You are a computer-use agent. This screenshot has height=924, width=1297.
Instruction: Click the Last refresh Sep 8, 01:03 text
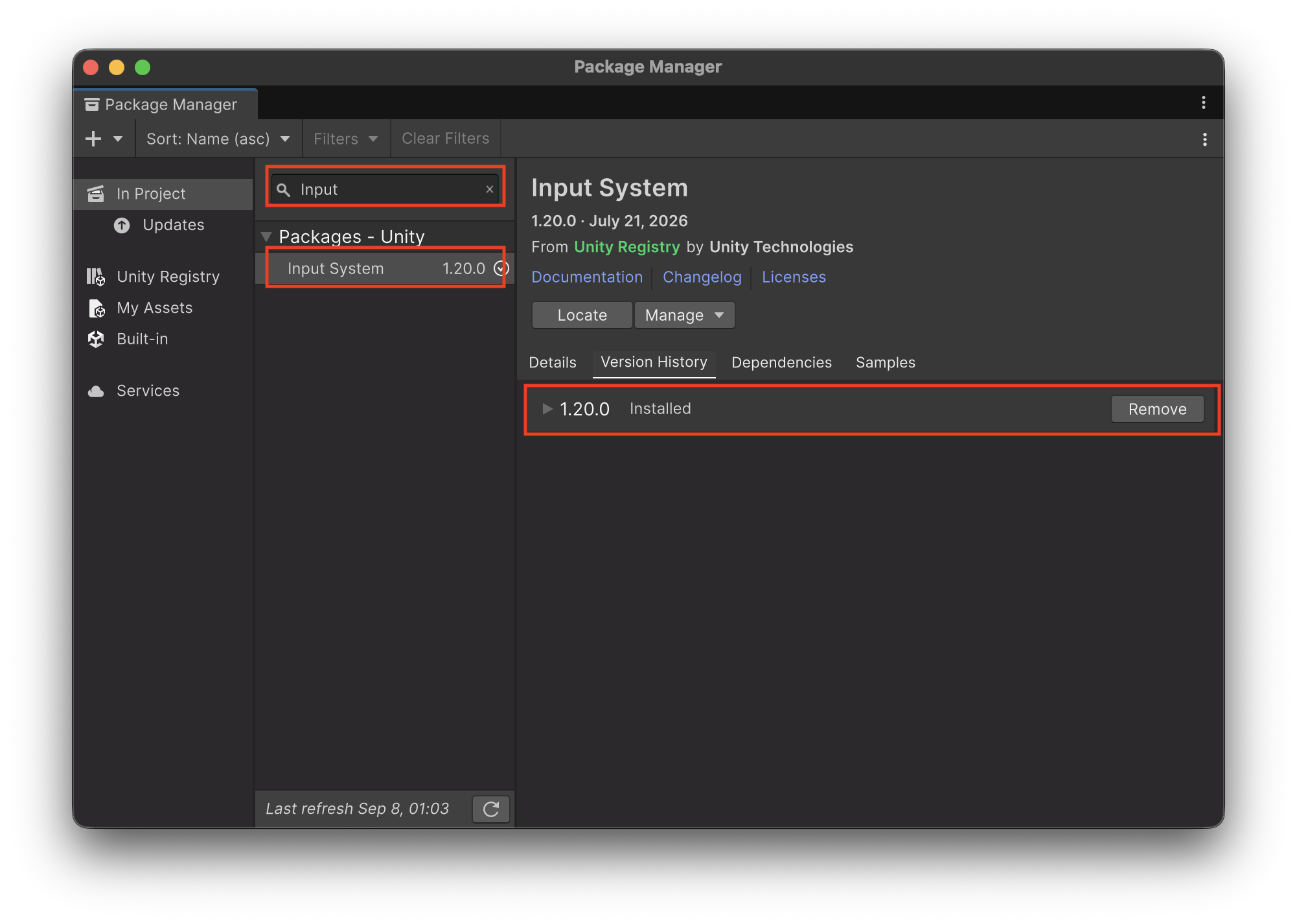[357, 809]
